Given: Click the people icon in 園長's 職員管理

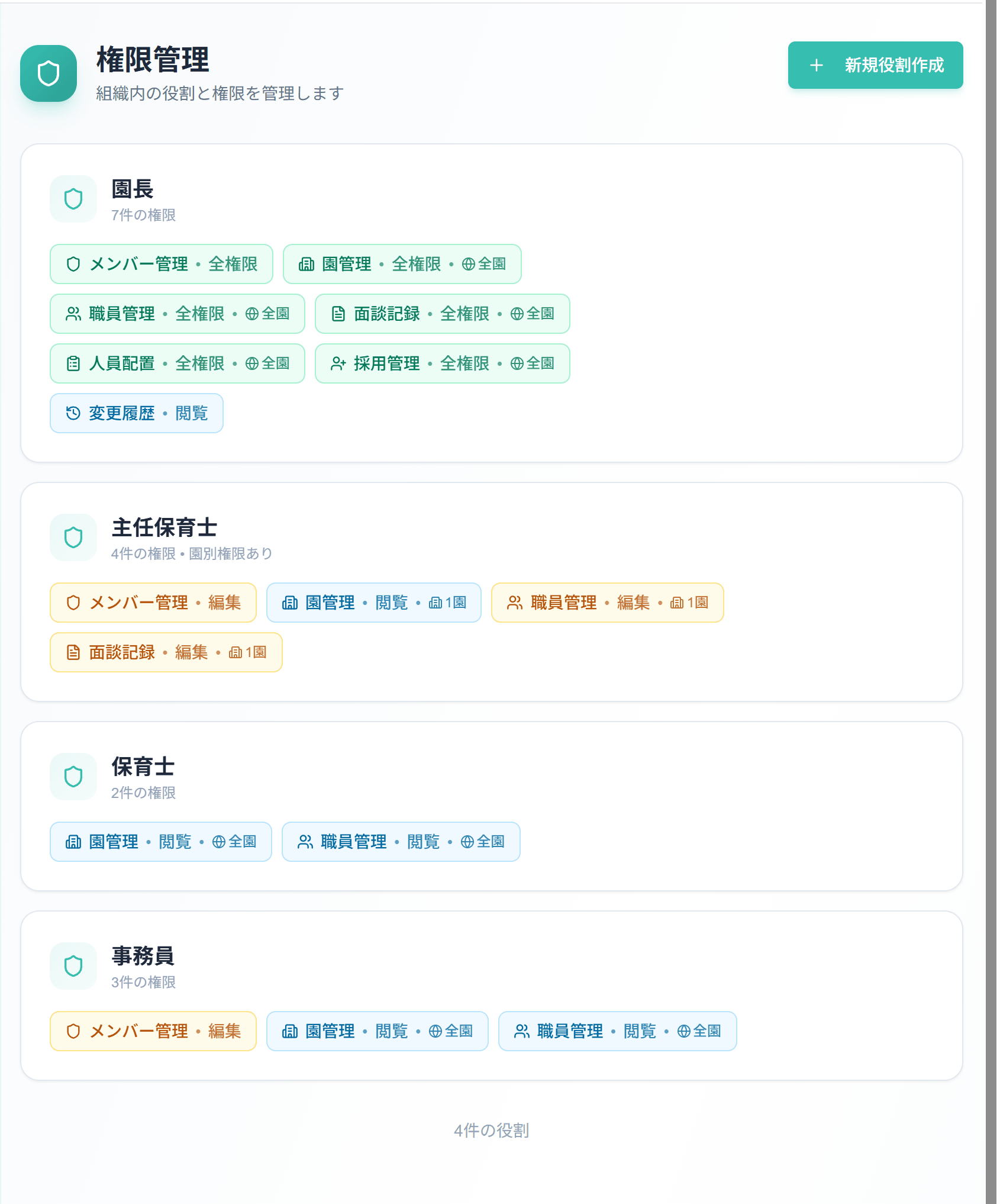Looking at the screenshot, I should click(73, 314).
